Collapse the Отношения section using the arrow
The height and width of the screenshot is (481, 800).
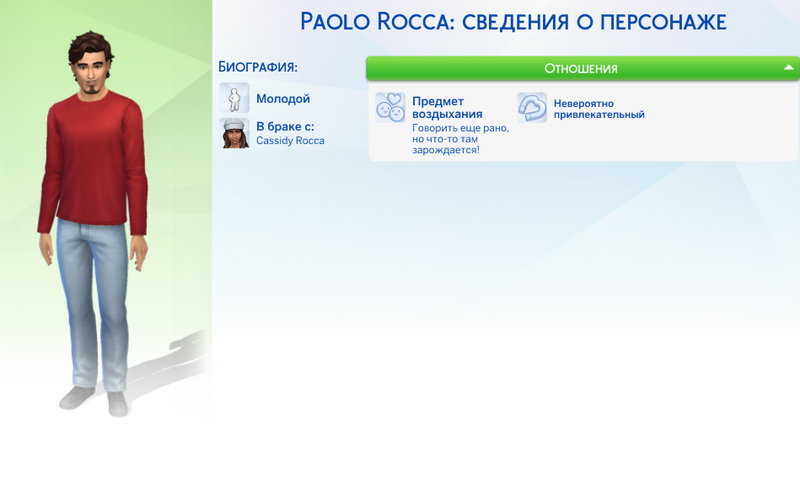click(x=789, y=68)
